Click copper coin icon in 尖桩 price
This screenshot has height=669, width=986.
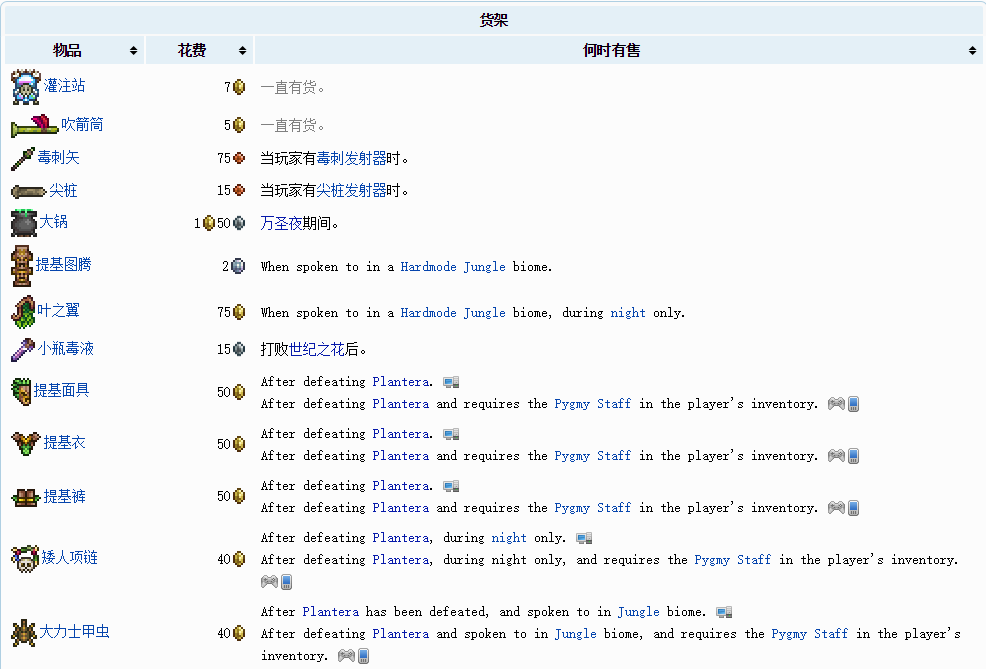point(239,191)
